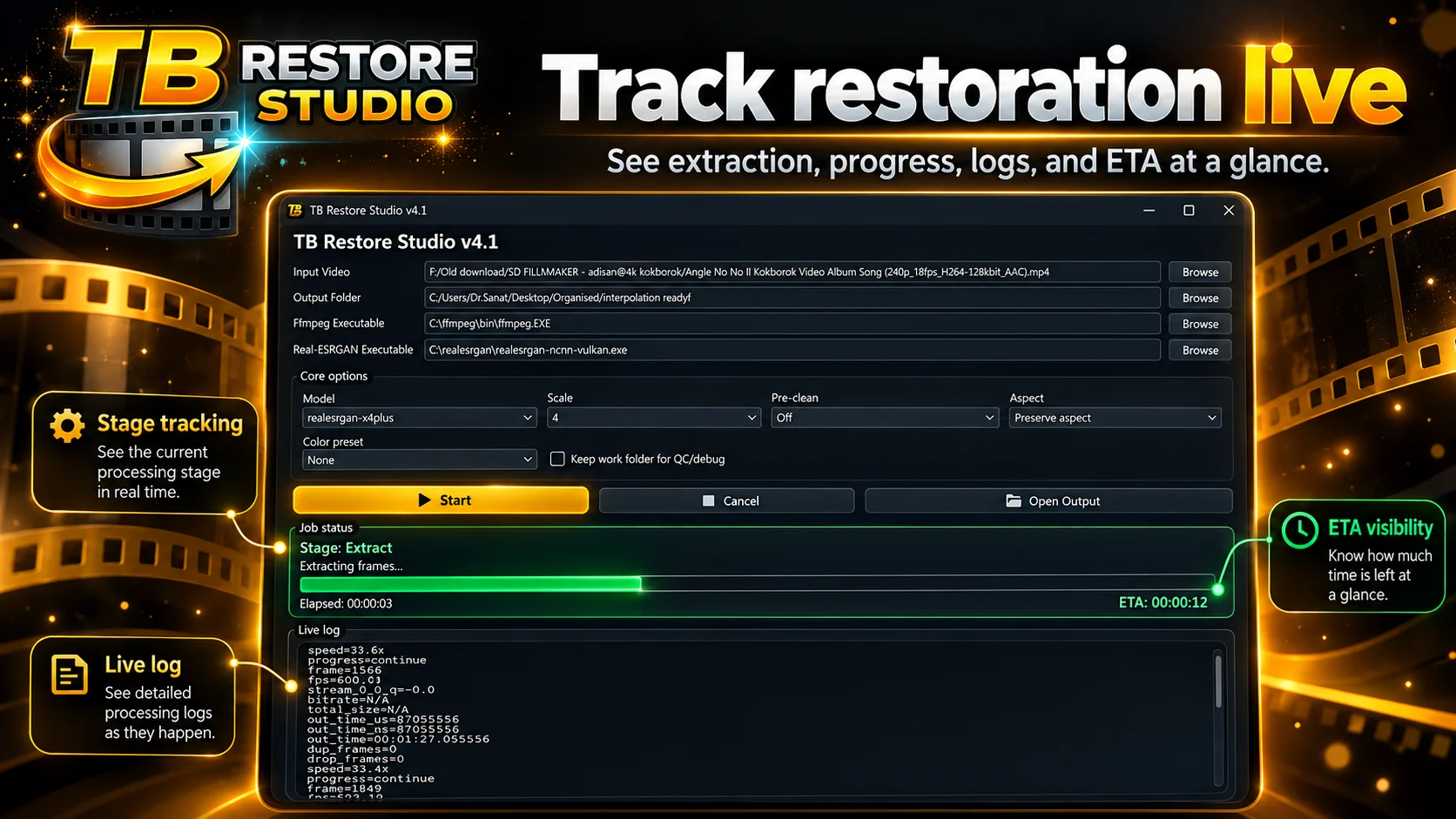This screenshot has height=819, width=1456.
Task: Browse for the Input Video file
Action: (1200, 272)
